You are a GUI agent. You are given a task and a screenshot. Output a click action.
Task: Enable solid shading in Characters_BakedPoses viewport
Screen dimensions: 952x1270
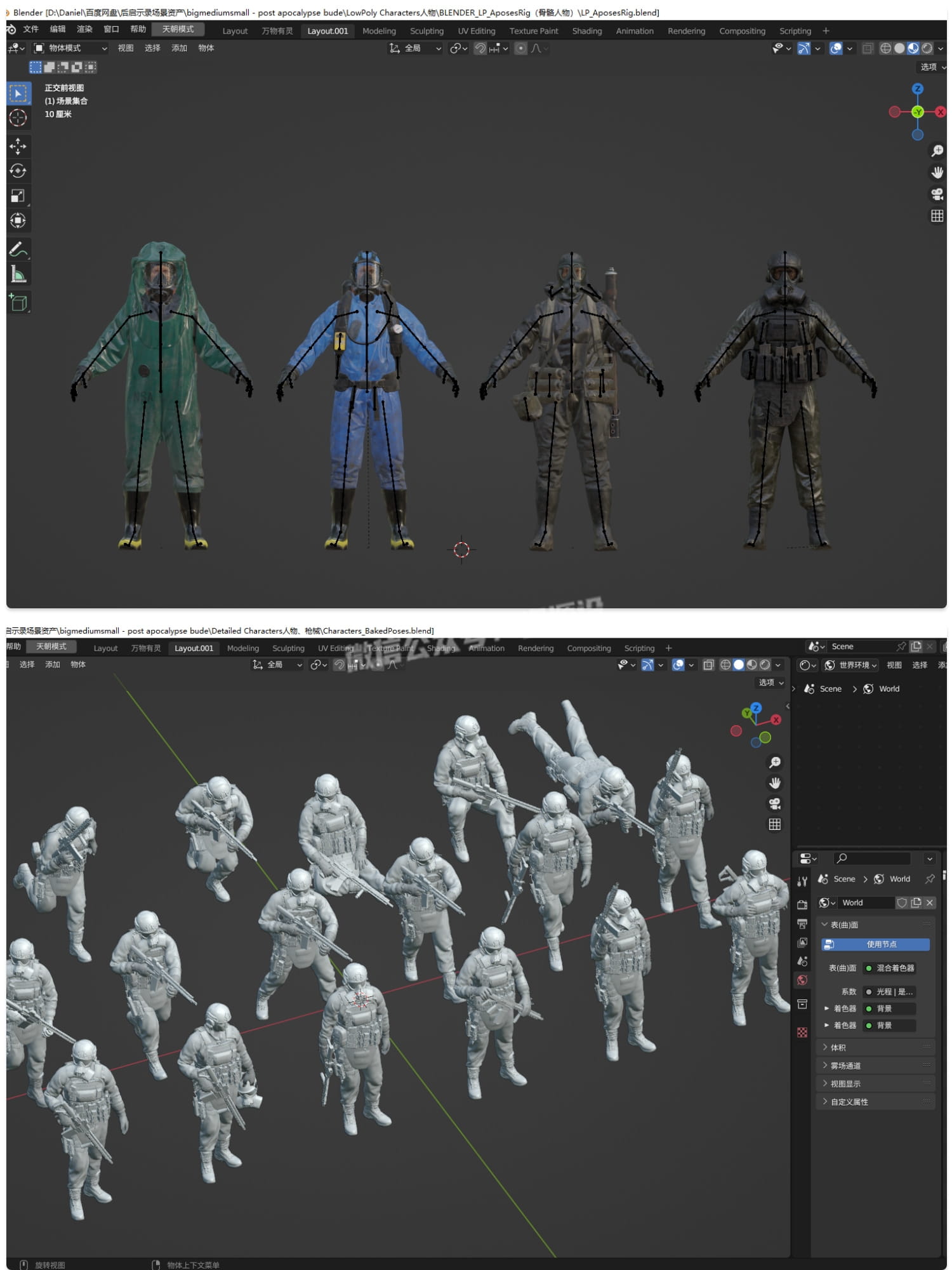739,665
